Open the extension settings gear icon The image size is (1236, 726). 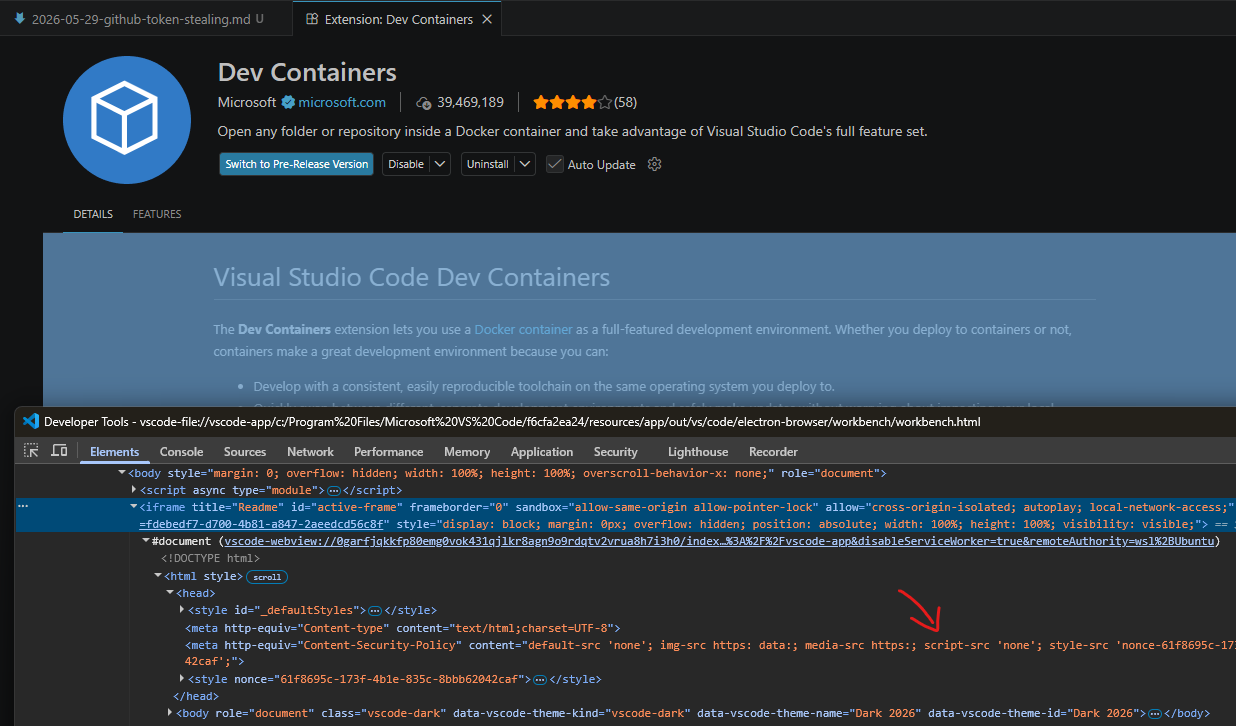tap(655, 164)
